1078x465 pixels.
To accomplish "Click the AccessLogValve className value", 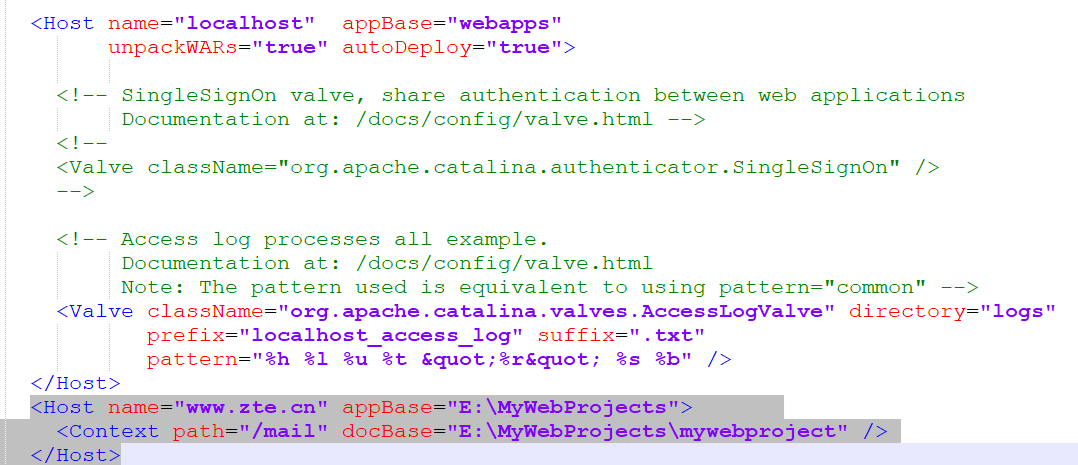I will coord(556,311).
